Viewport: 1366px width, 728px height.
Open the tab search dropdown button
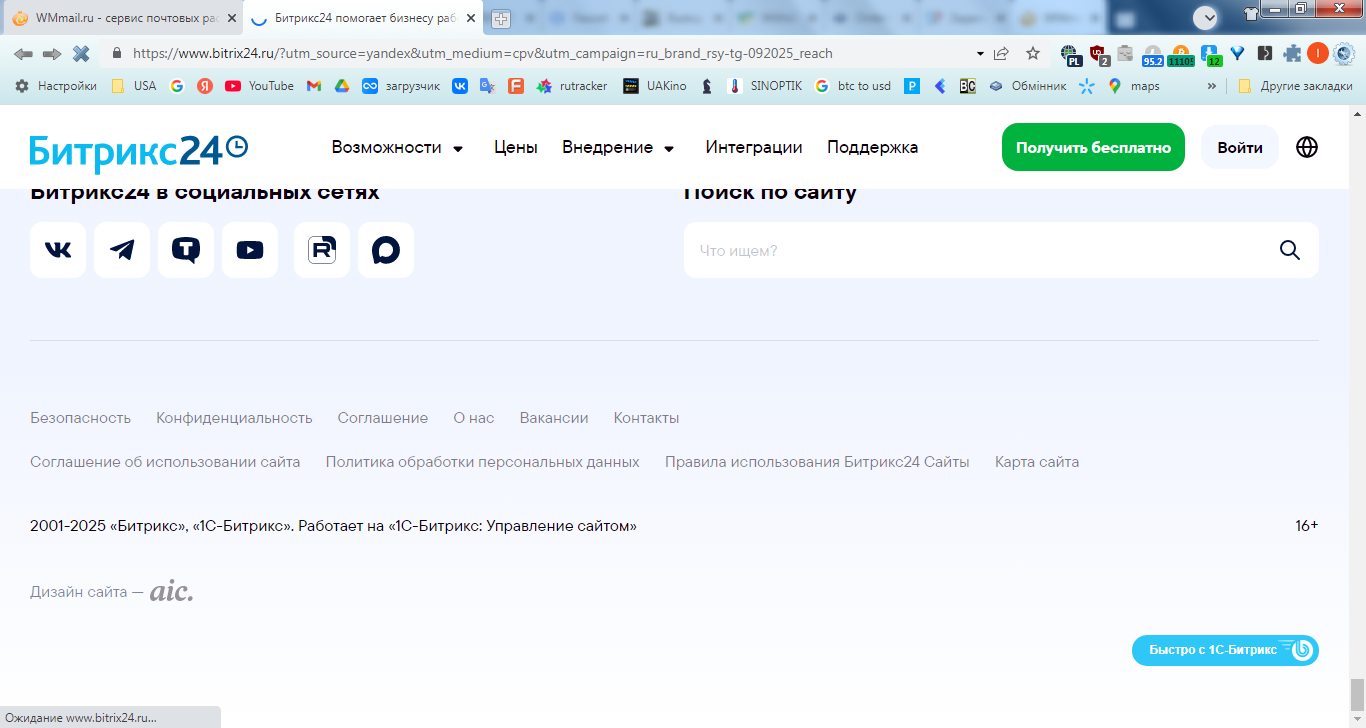1206,17
